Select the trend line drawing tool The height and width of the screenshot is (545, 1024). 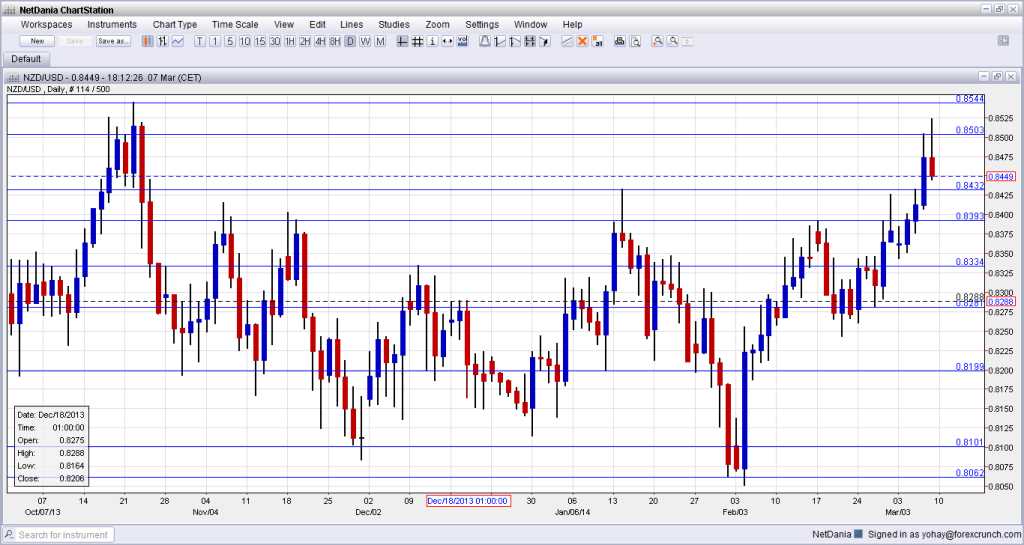point(500,41)
